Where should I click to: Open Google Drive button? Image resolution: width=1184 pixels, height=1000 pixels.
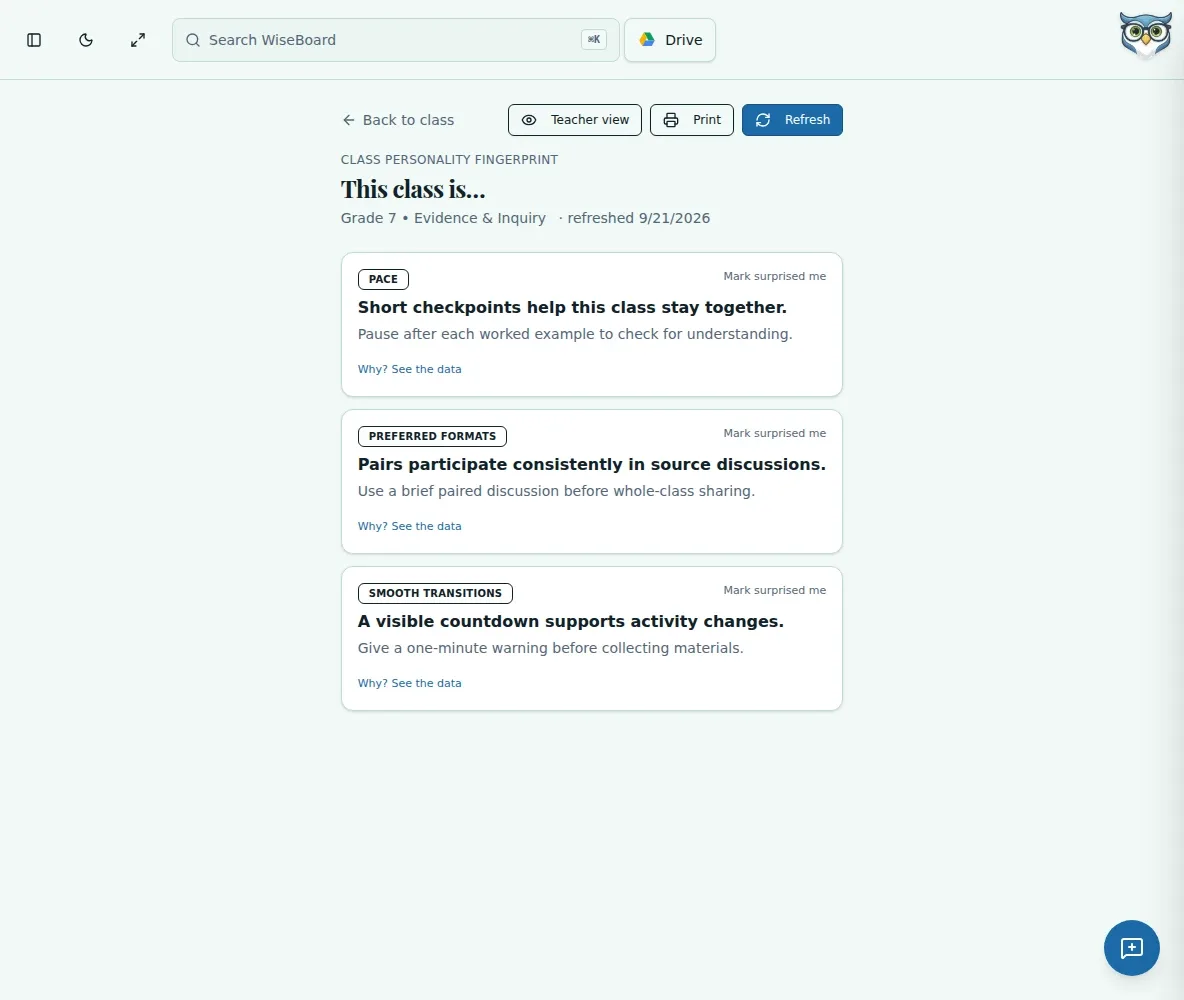(670, 40)
